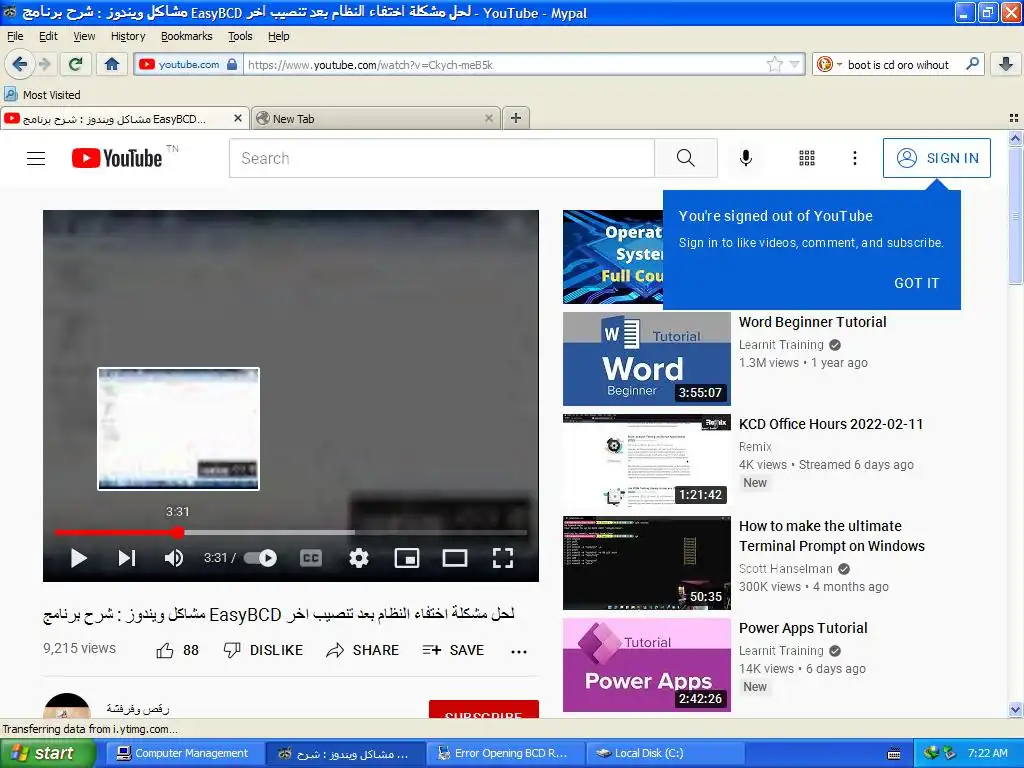Image resolution: width=1024 pixels, height=768 pixels.
Task: Click the video progress bar scrubber handle
Action: pos(178,533)
